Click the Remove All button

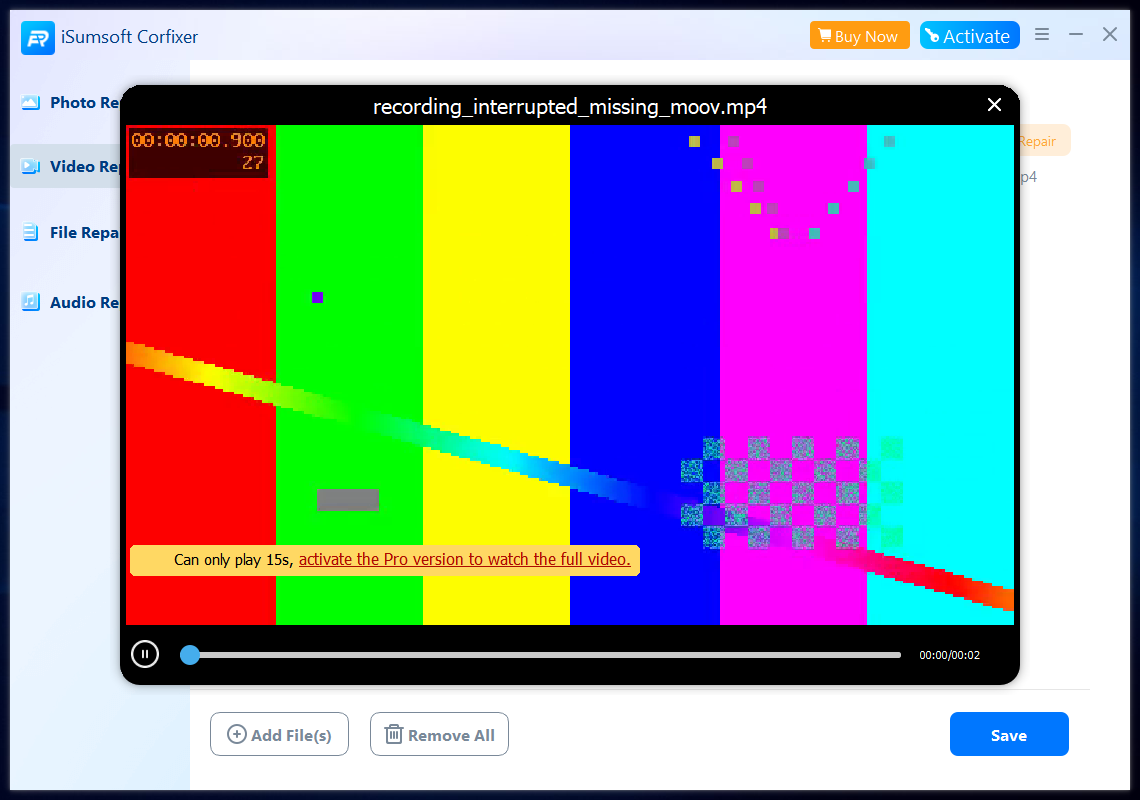click(439, 734)
